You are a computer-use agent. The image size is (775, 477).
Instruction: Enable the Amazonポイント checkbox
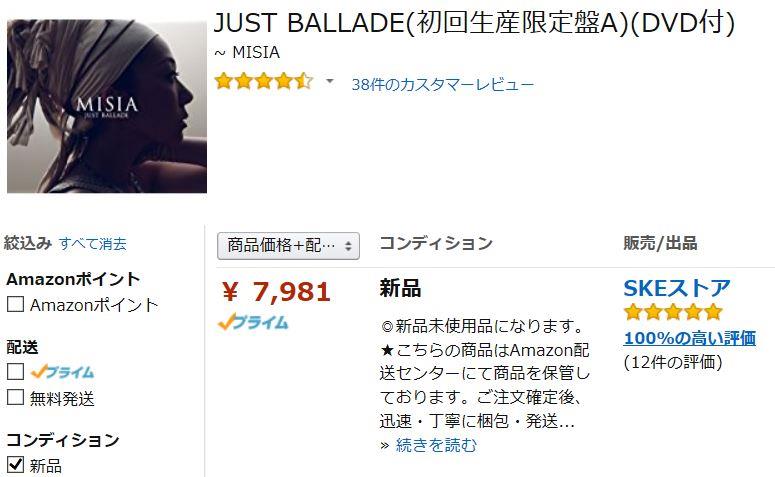(15, 304)
